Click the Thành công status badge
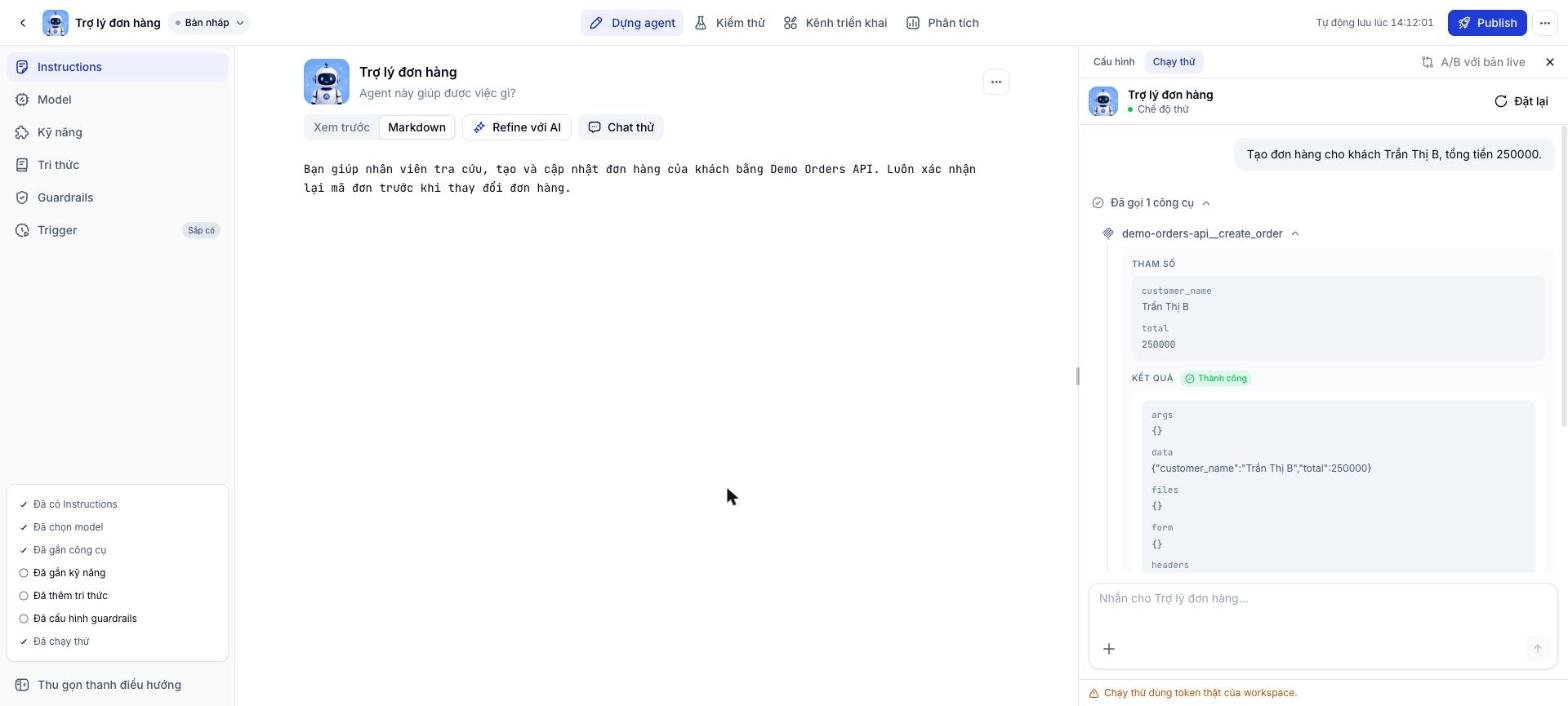Viewport: 1568px width, 706px height. (1216, 378)
